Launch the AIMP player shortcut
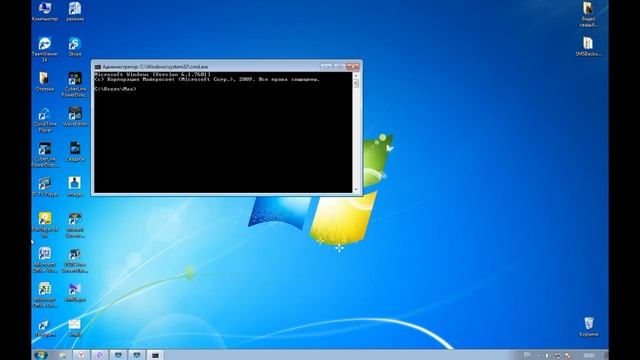The height and width of the screenshot is (360, 640). [75, 292]
